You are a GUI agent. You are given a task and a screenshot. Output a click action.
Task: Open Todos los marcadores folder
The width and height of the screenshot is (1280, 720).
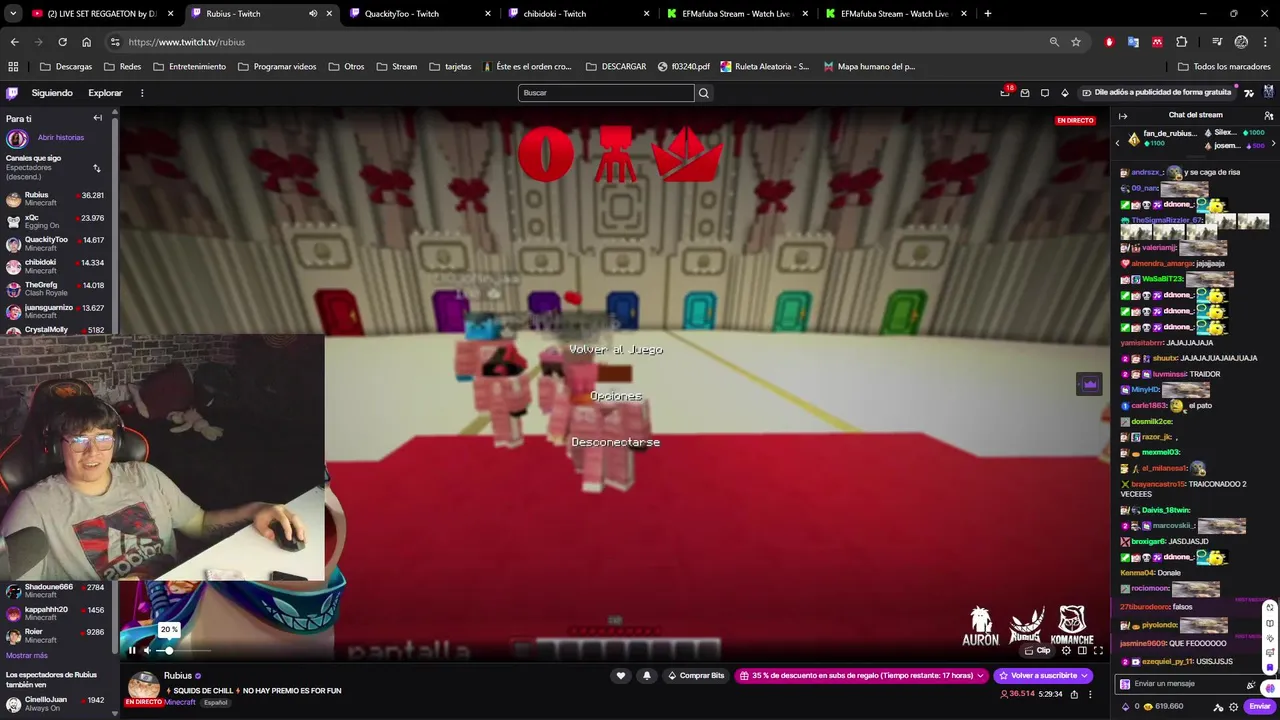click(x=1224, y=67)
